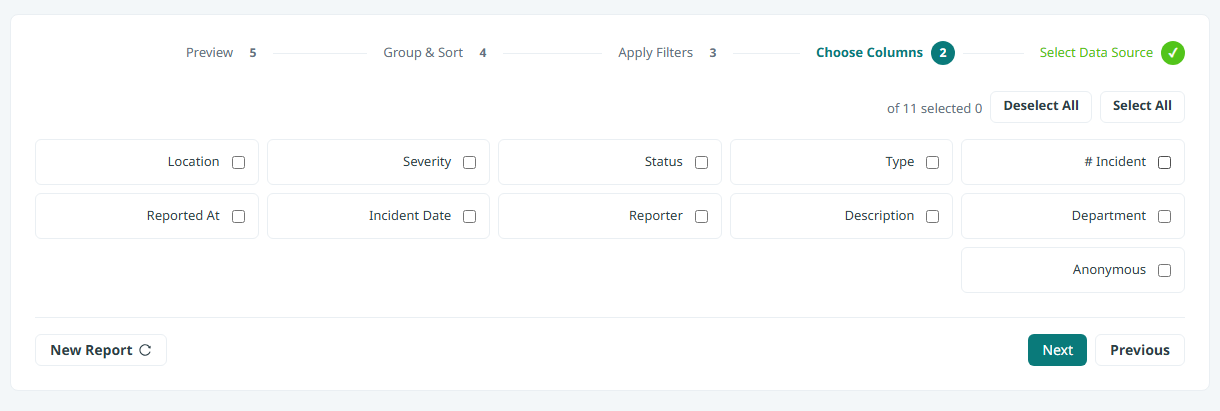Click the Anonymous column label

[x=1110, y=270]
